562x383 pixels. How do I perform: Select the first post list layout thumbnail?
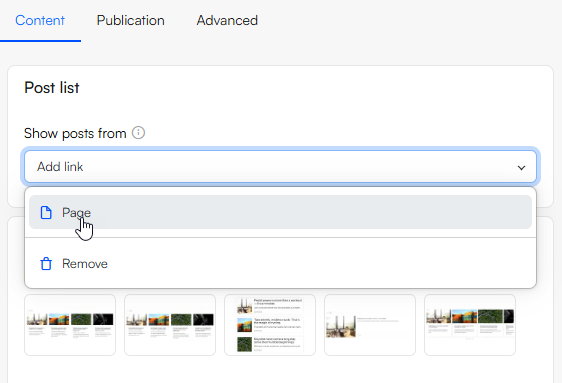pyautogui.click(x=70, y=325)
